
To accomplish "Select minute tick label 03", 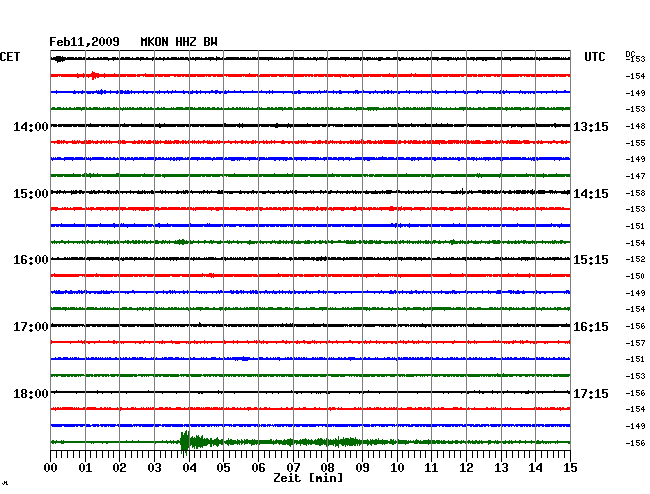I will [154, 467].
